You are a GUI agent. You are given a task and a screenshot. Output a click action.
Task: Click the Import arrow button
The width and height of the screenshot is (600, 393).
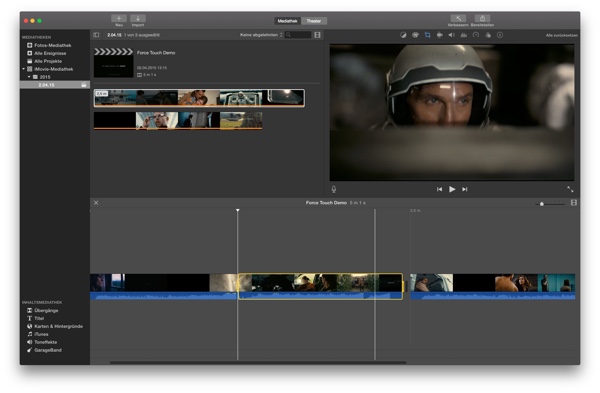(x=138, y=18)
